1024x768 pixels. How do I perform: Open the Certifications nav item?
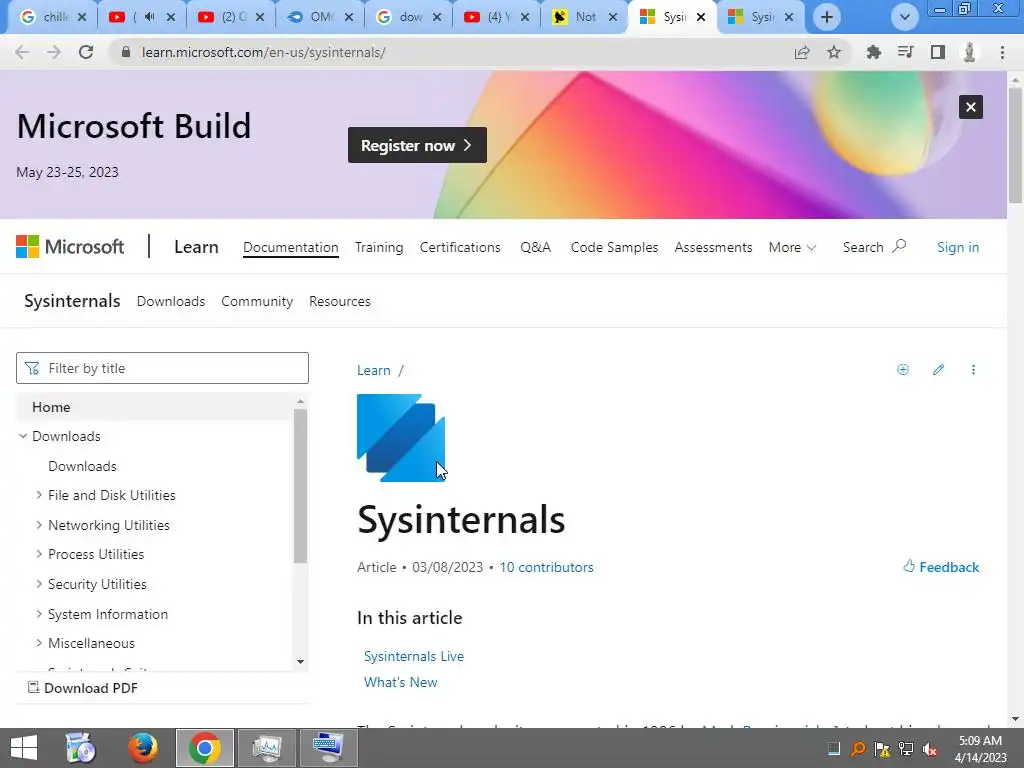460,247
